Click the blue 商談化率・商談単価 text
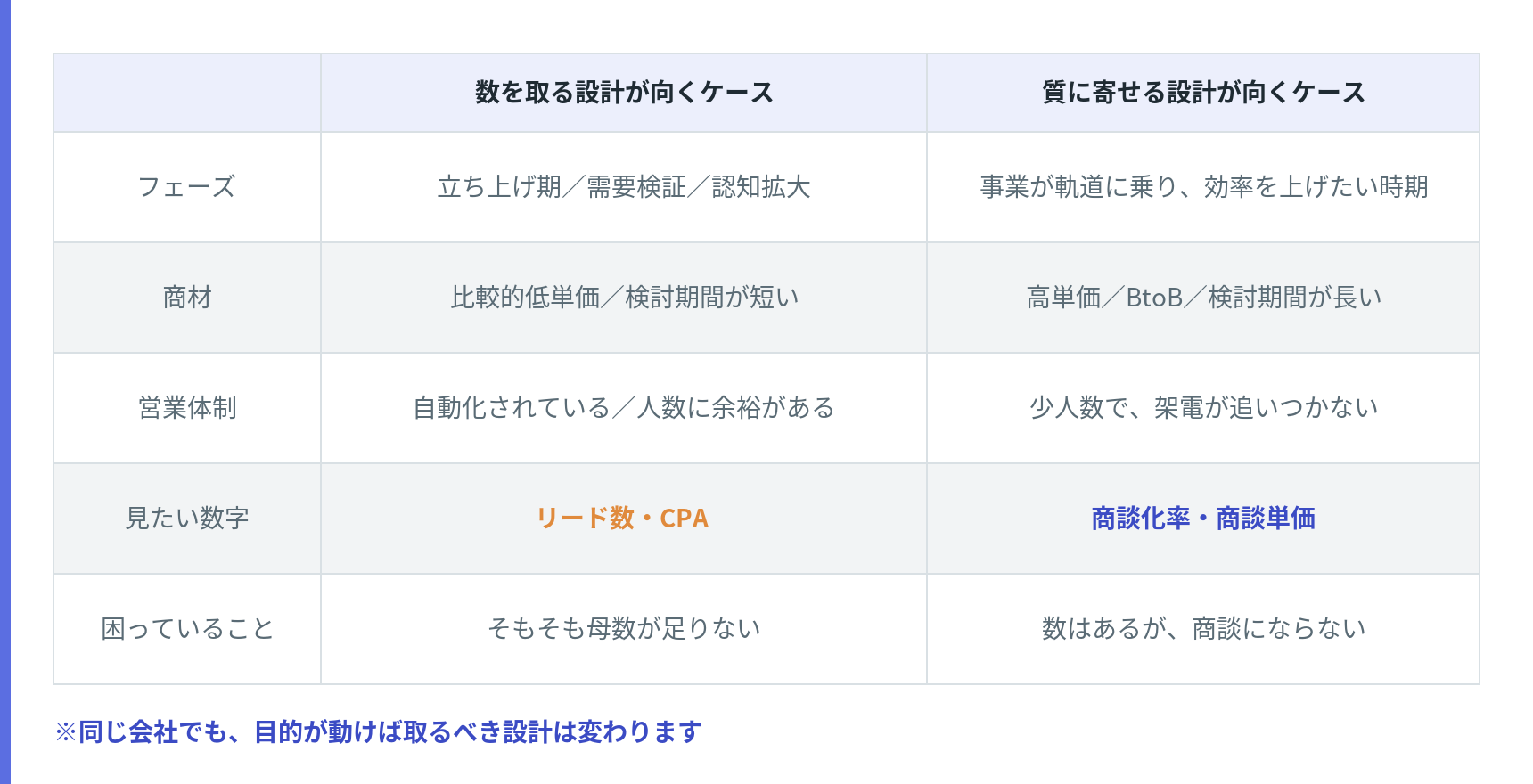1533x784 pixels. coord(1203,519)
